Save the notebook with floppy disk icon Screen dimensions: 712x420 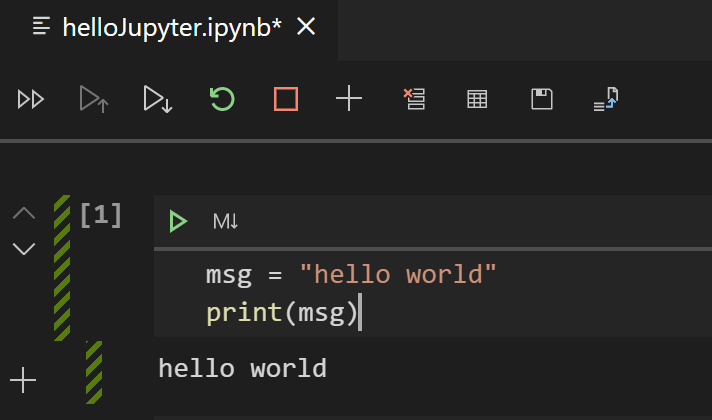click(x=541, y=99)
